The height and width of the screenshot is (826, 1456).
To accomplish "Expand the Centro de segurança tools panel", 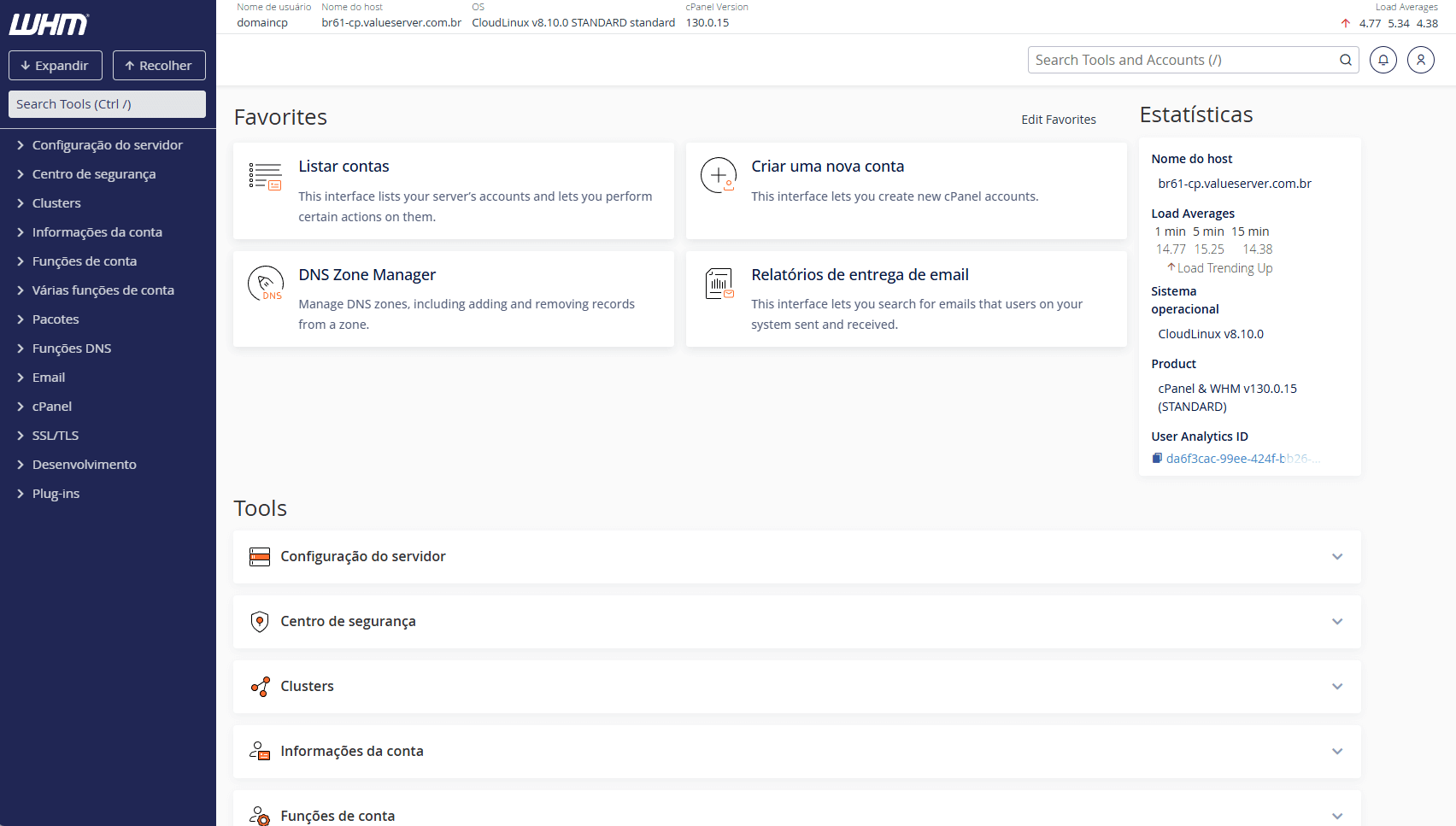I will click(x=1336, y=622).
